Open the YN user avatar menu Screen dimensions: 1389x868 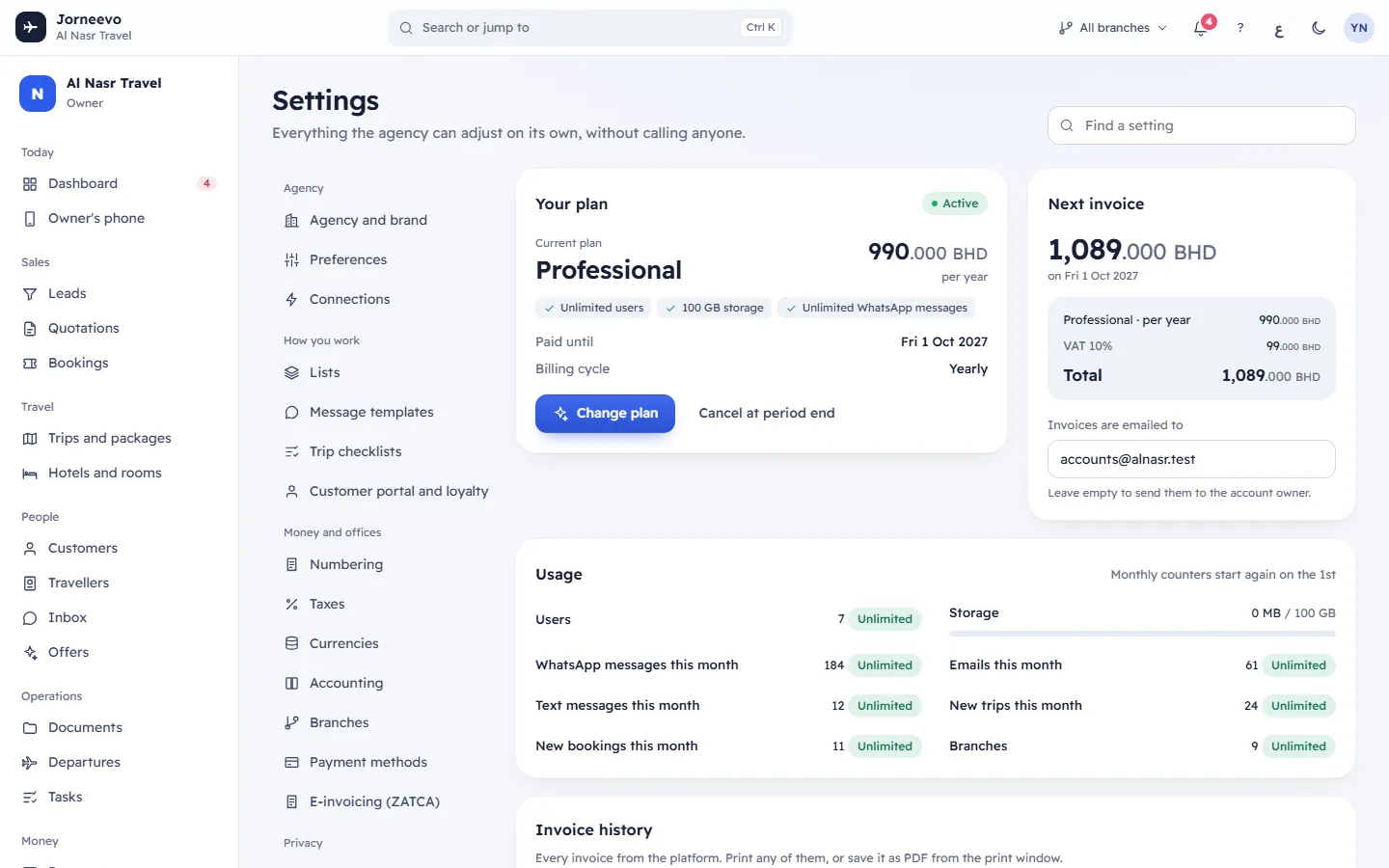pyautogui.click(x=1359, y=28)
